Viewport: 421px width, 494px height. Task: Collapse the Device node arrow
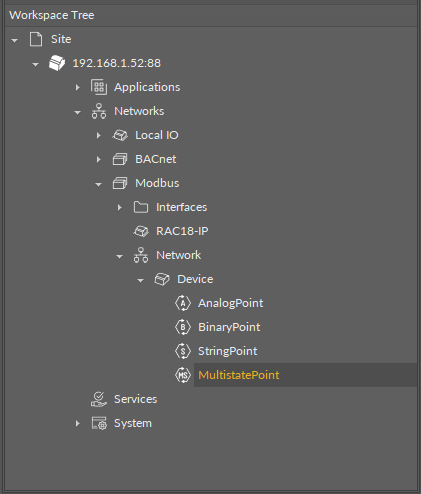tap(140, 280)
